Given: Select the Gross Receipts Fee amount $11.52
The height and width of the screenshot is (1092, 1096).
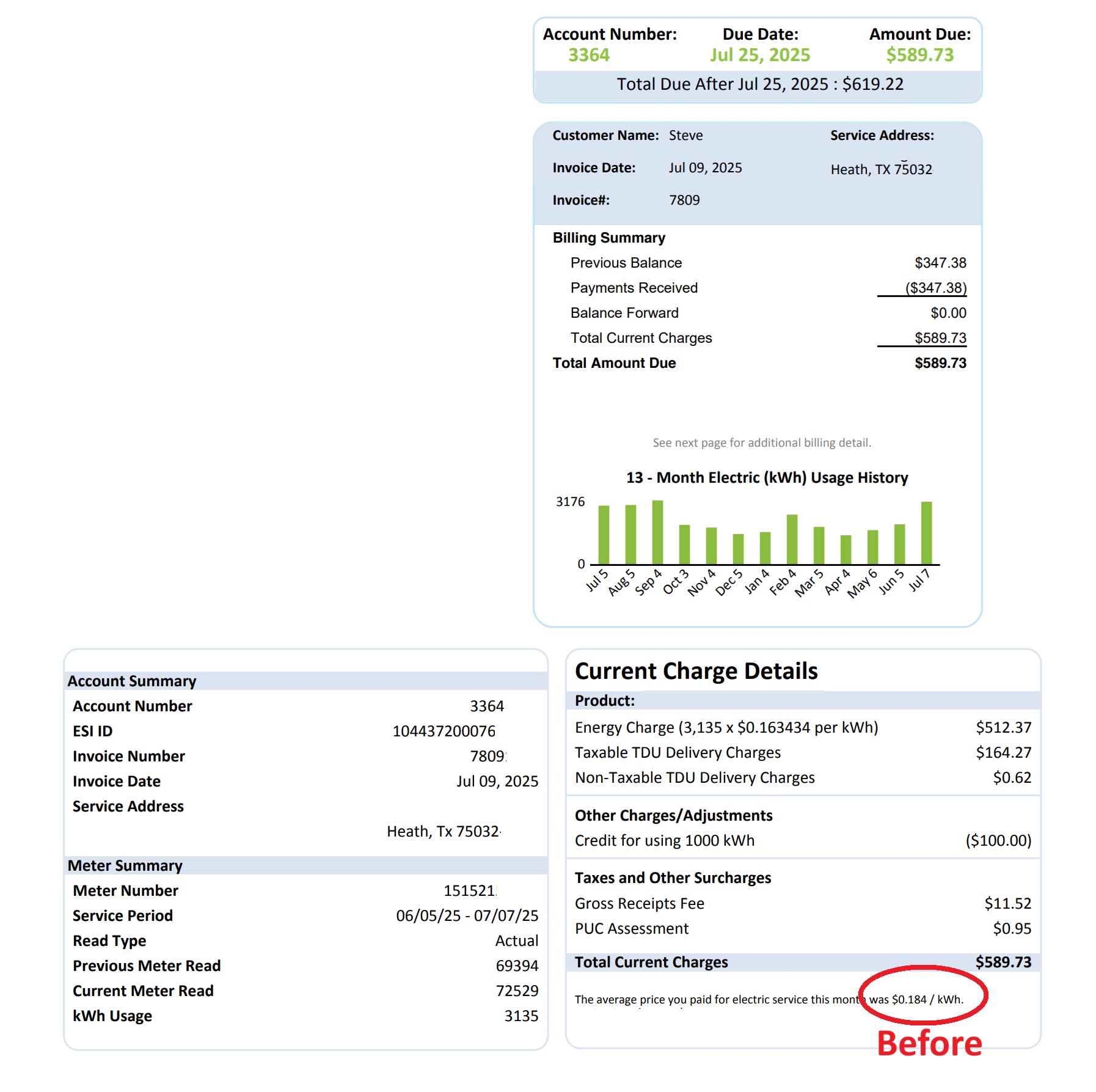Looking at the screenshot, I should [1007, 903].
